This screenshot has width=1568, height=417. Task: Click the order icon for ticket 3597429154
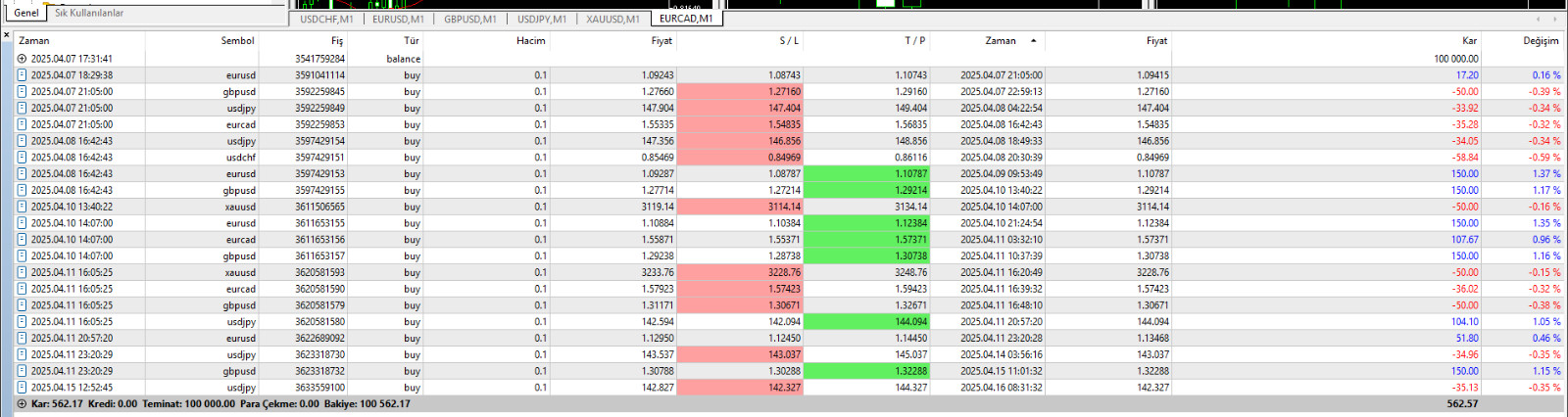tap(22, 141)
